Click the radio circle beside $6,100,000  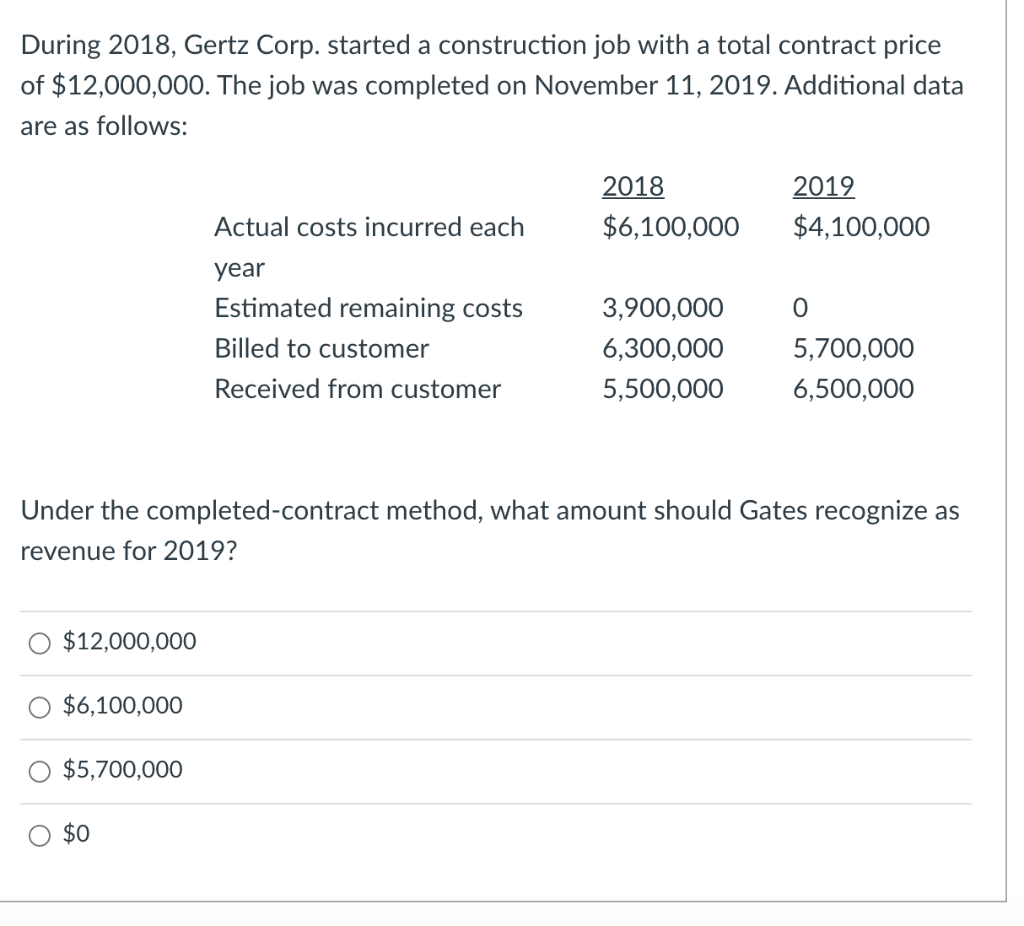coord(39,707)
